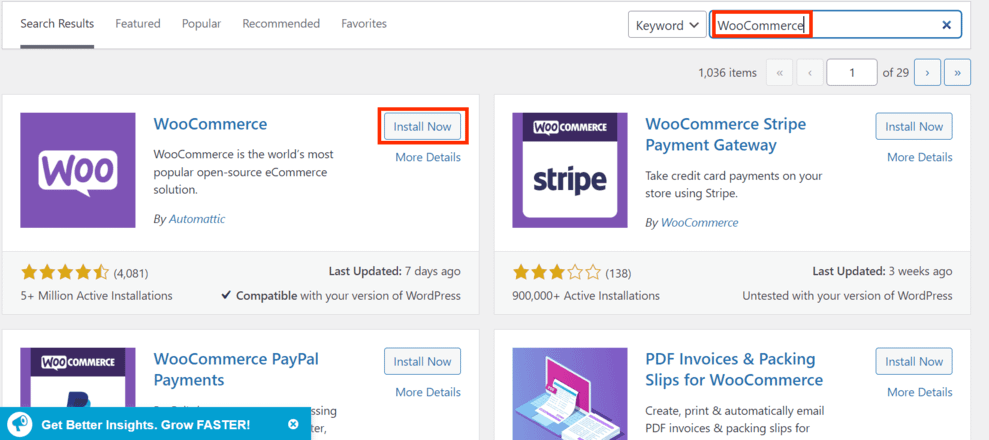Click the '1,036 items' count text
This screenshot has width=989, height=440.
point(727,73)
